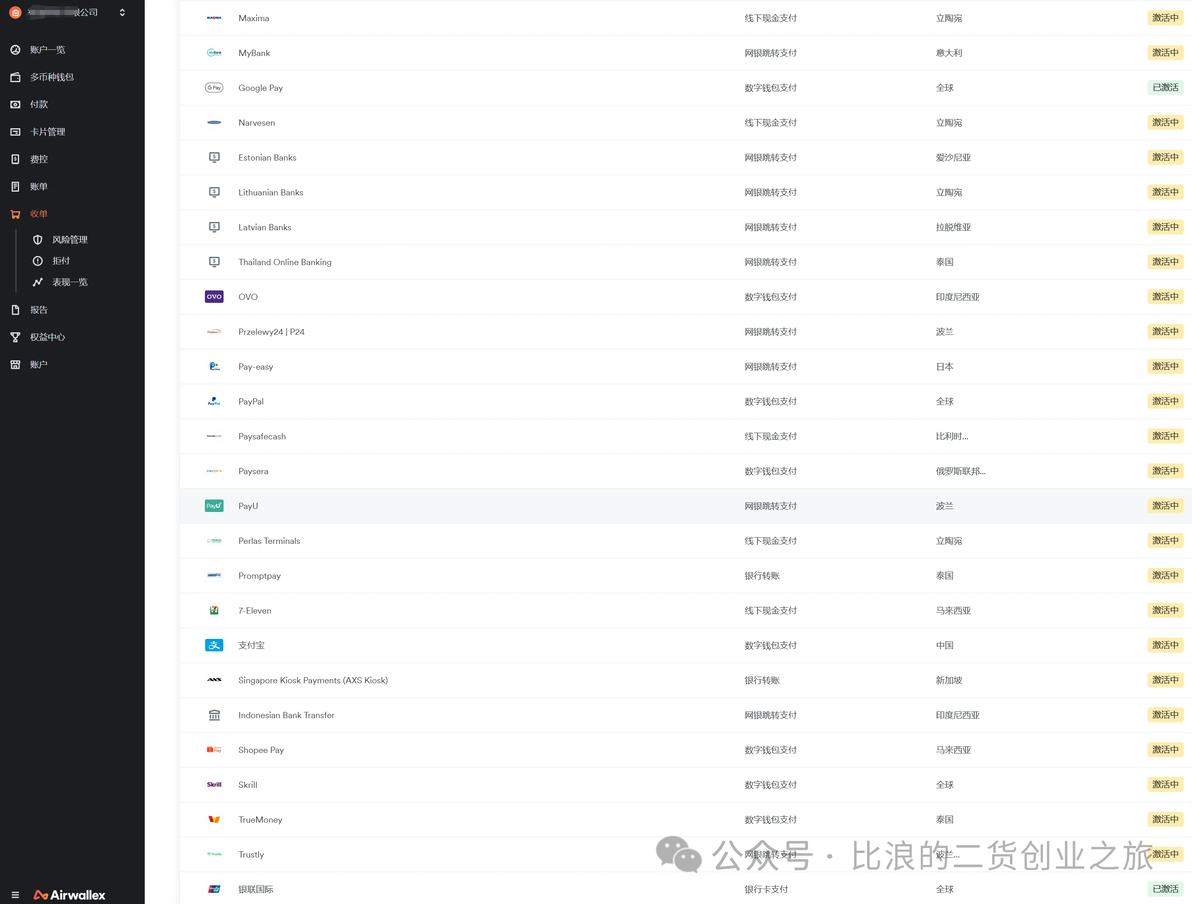Open the Przelewy24 | P24 row
1192x904 pixels.
pyautogui.click(x=686, y=331)
